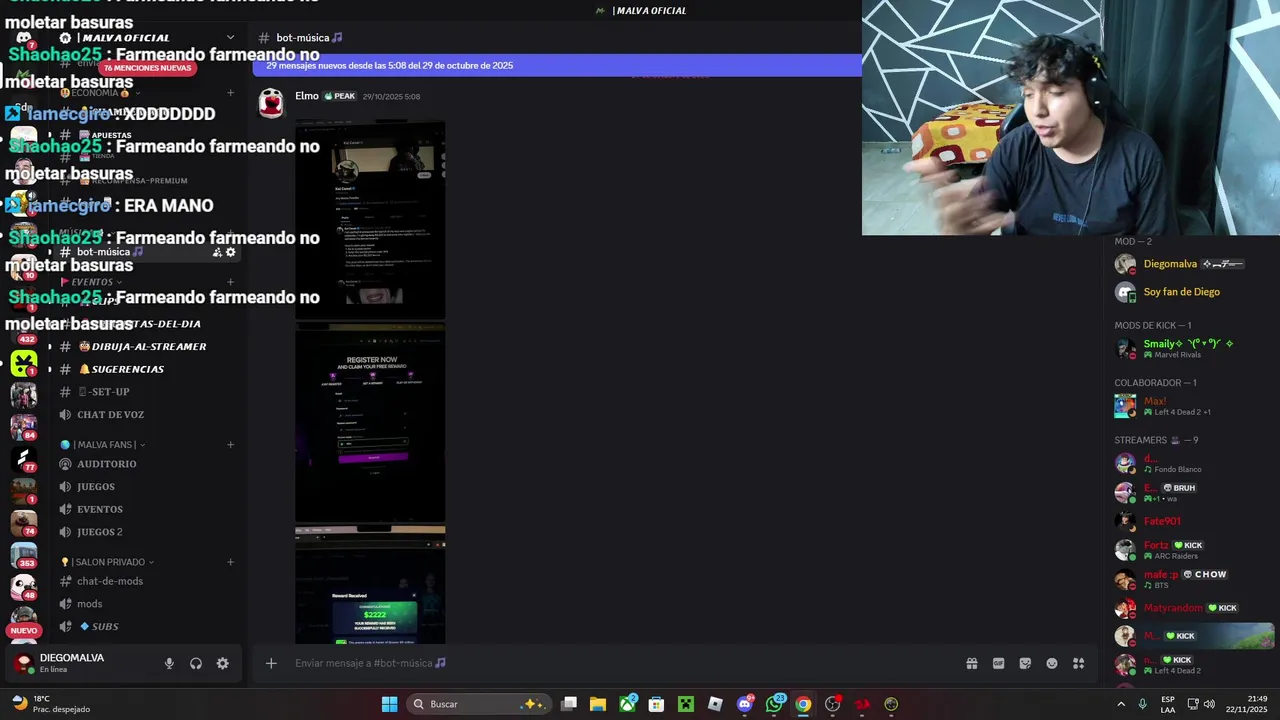
Task: Join the SUBS voice channel
Action: click(147, 627)
